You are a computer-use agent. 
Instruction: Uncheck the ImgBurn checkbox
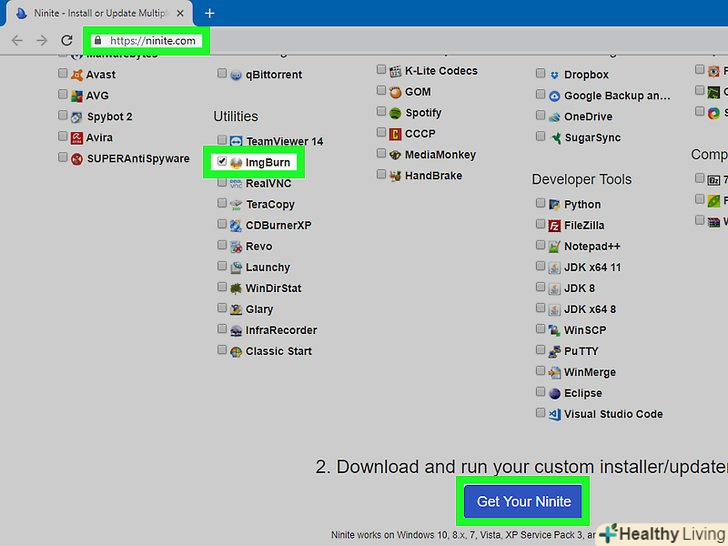pyautogui.click(x=222, y=161)
